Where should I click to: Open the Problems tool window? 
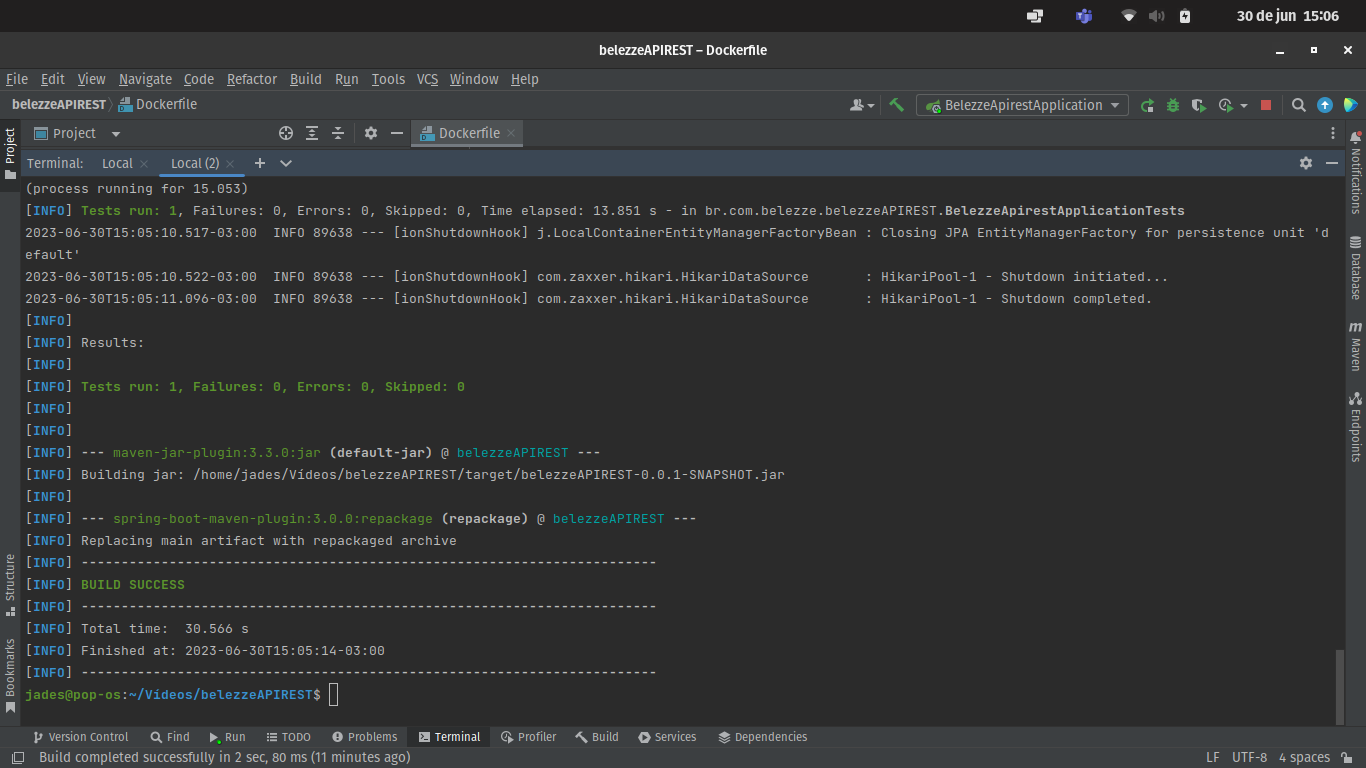point(364,737)
